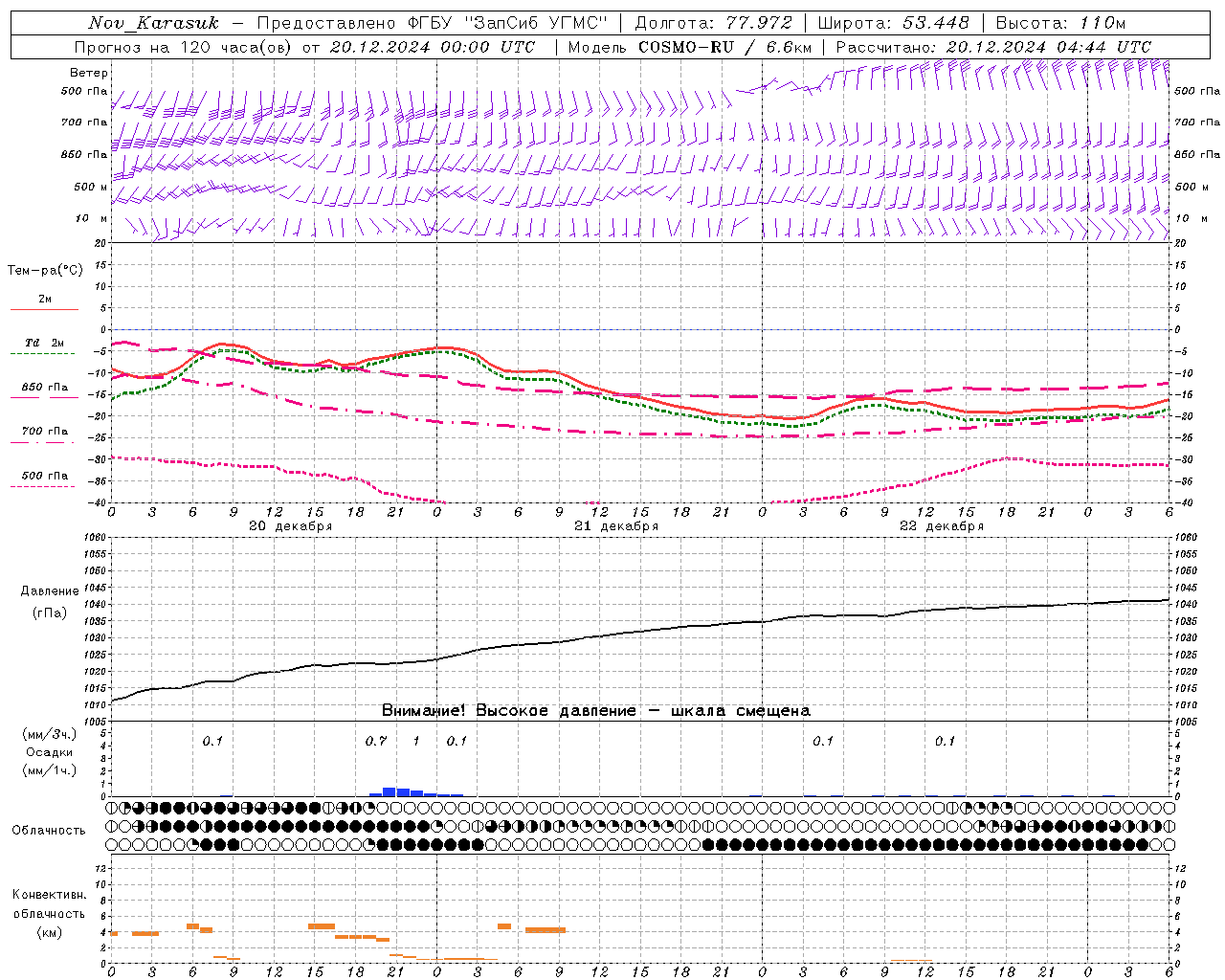Click the Широта: 53.448 value

click(893, 23)
